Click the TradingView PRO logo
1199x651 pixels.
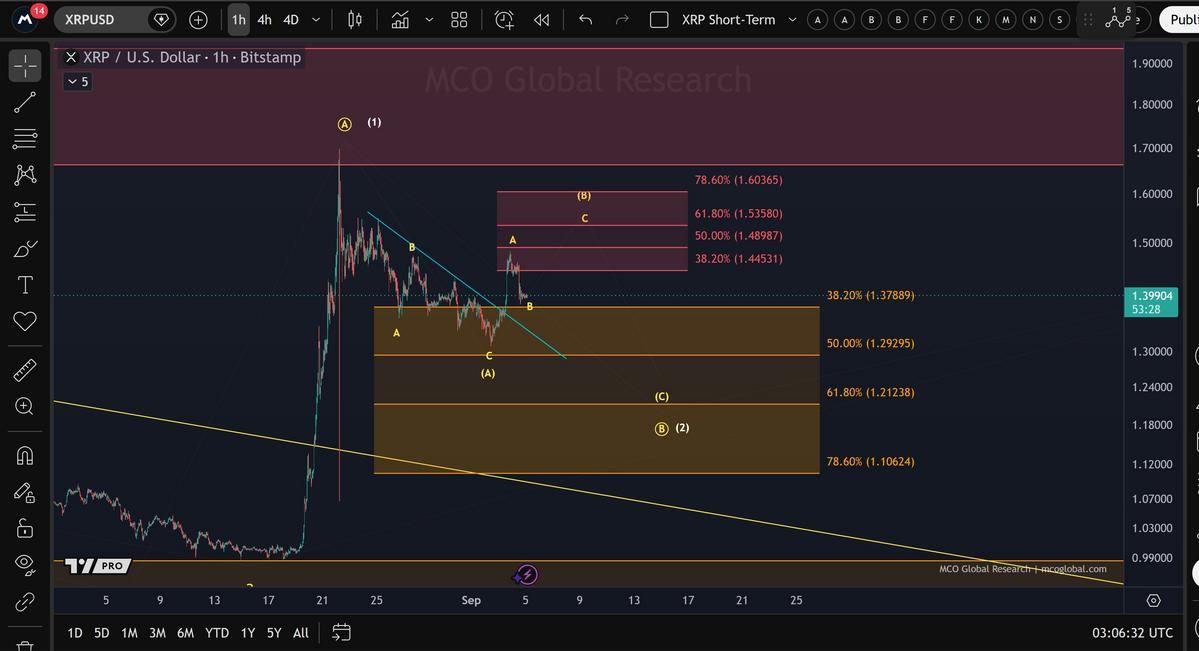coord(97,566)
